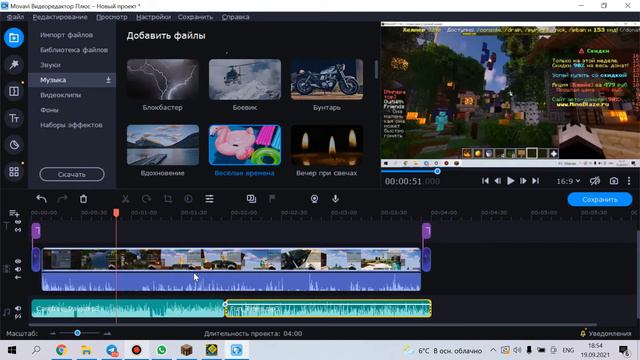The image size is (640, 360).
Task: Jump to the next clip
Action: [x=536, y=181]
